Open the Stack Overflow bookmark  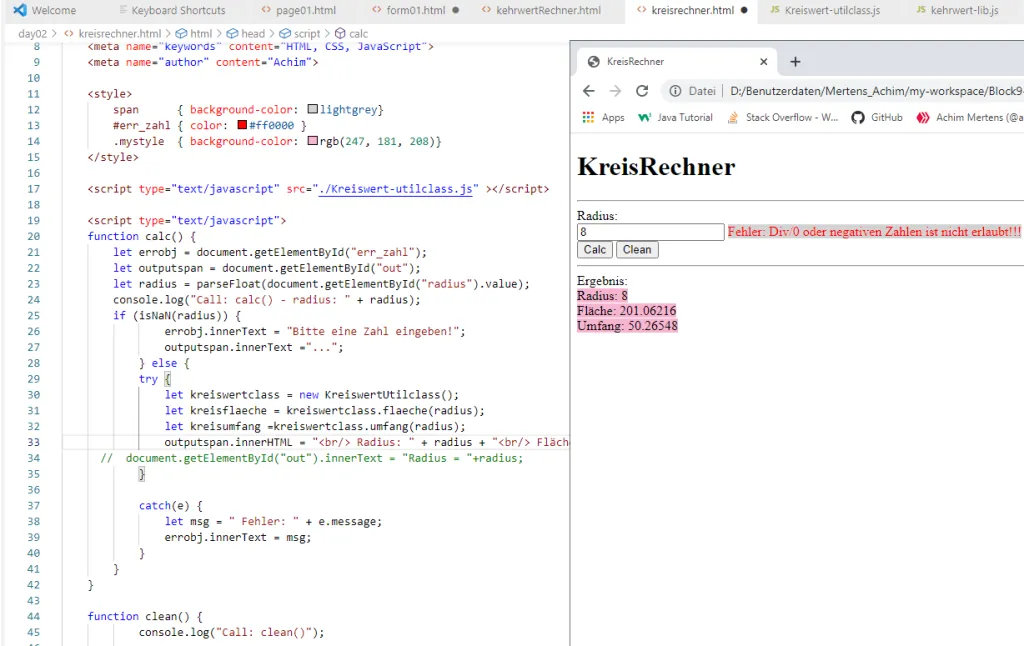(x=782, y=118)
